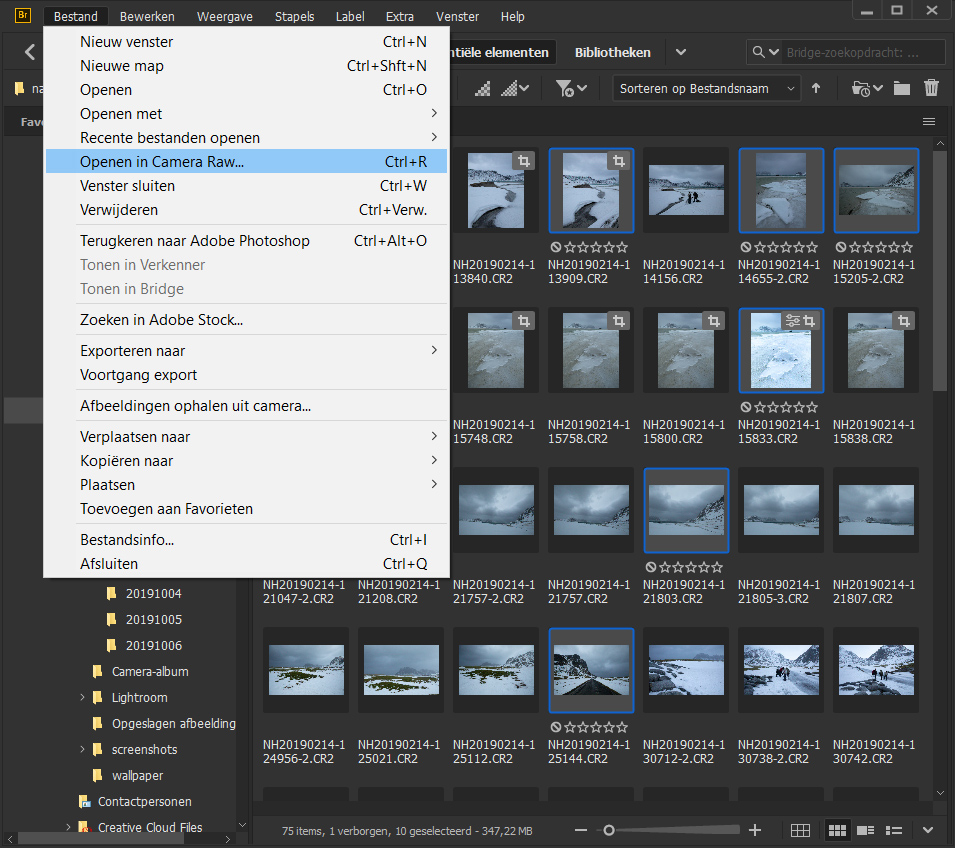Click the reject icon under NH20190214-113909.CR2
955x848 pixels.
[556, 247]
